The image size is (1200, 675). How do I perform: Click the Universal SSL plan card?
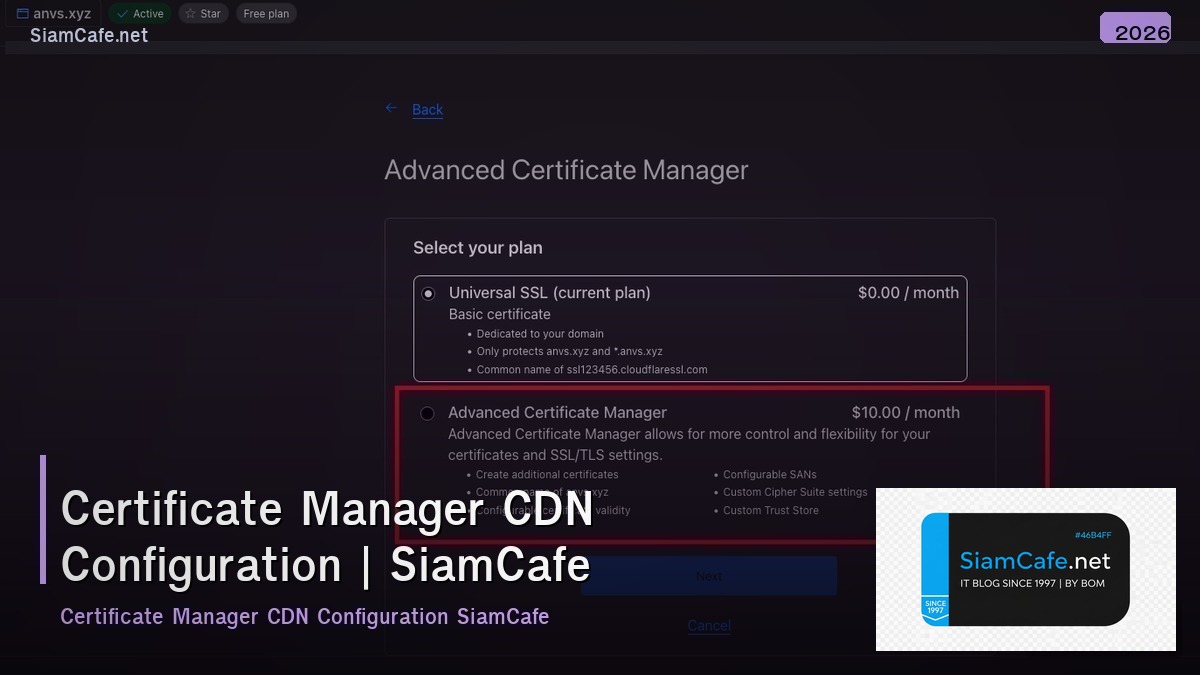[690, 325]
